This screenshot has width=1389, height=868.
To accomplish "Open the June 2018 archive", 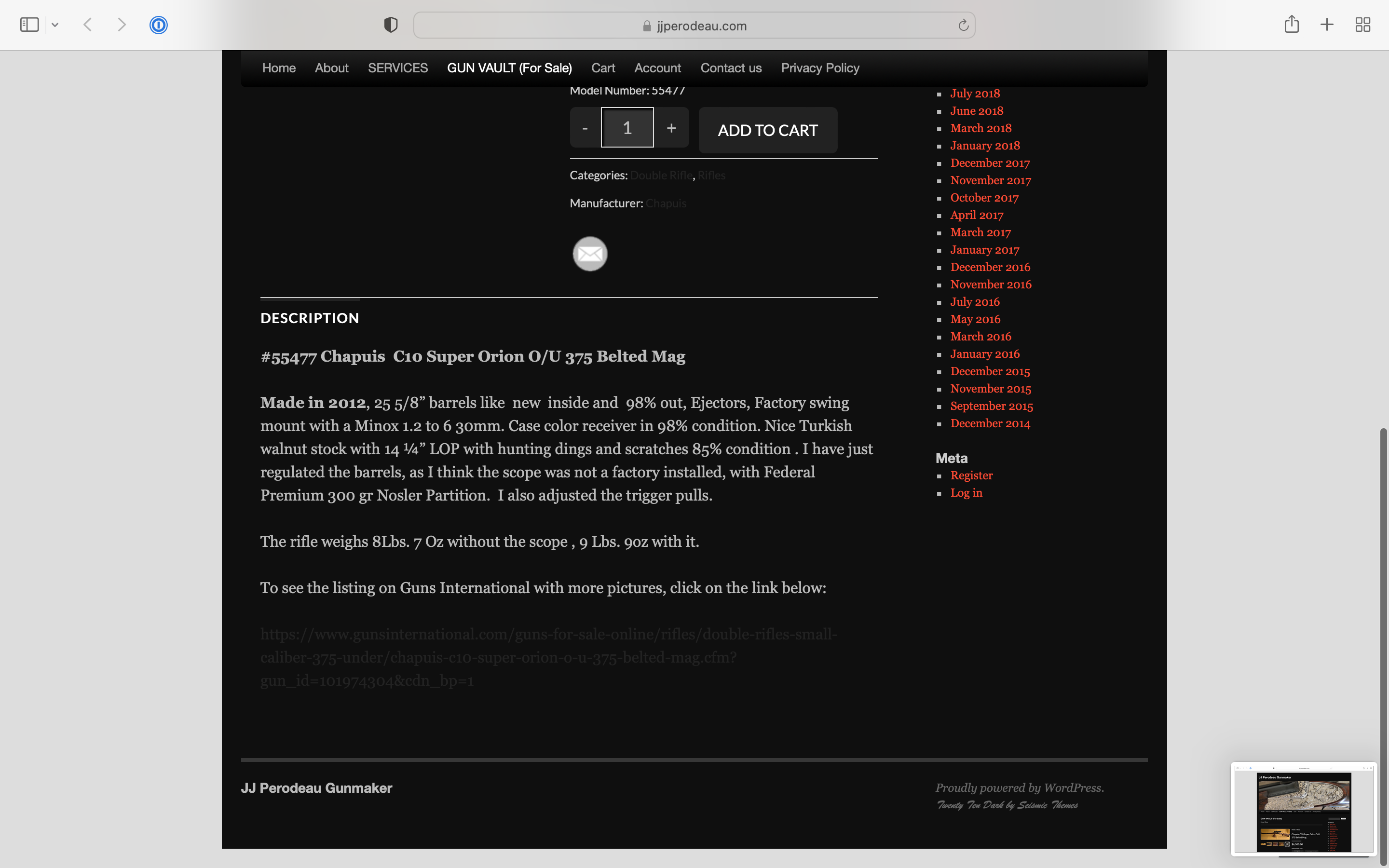I will (x=976, y=111).
